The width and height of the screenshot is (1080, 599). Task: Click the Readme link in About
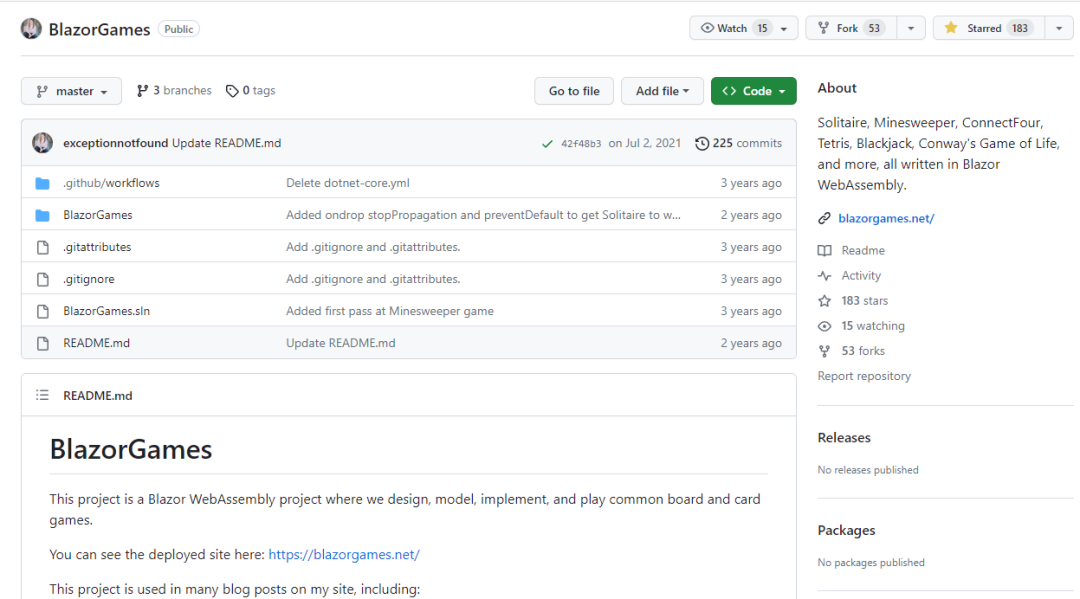click(x=863, y=251)
